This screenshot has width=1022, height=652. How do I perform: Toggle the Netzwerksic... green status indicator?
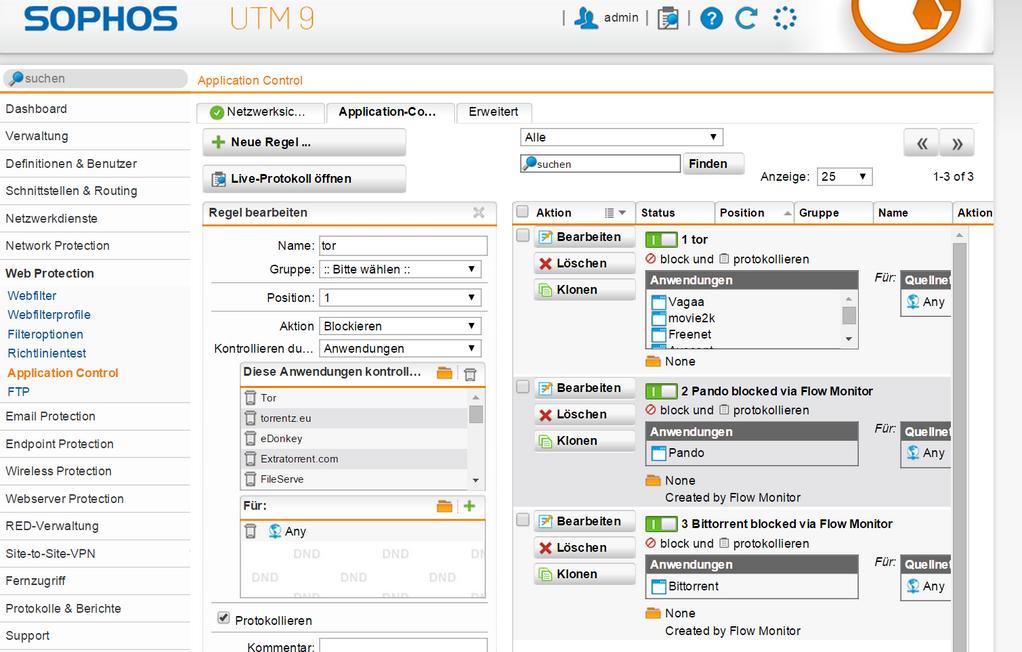(217, 113)
